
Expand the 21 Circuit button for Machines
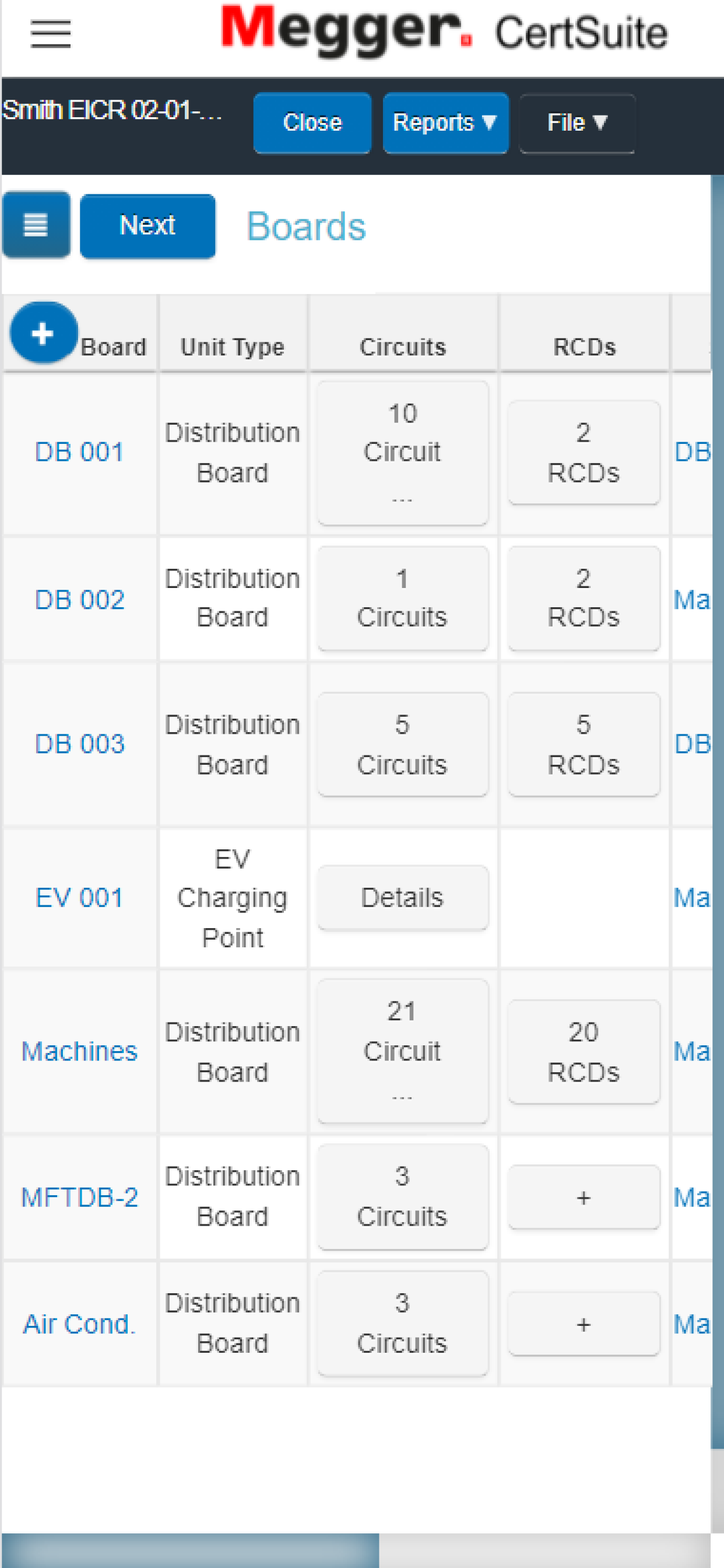click(x=402, y=1051)
